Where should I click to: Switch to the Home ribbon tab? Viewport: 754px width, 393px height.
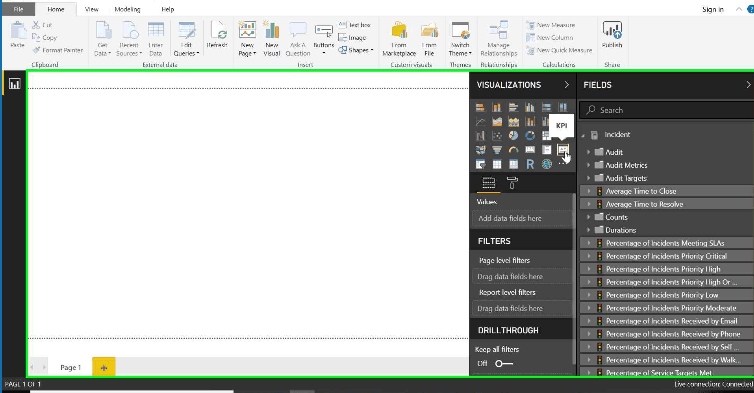[56, 9]
